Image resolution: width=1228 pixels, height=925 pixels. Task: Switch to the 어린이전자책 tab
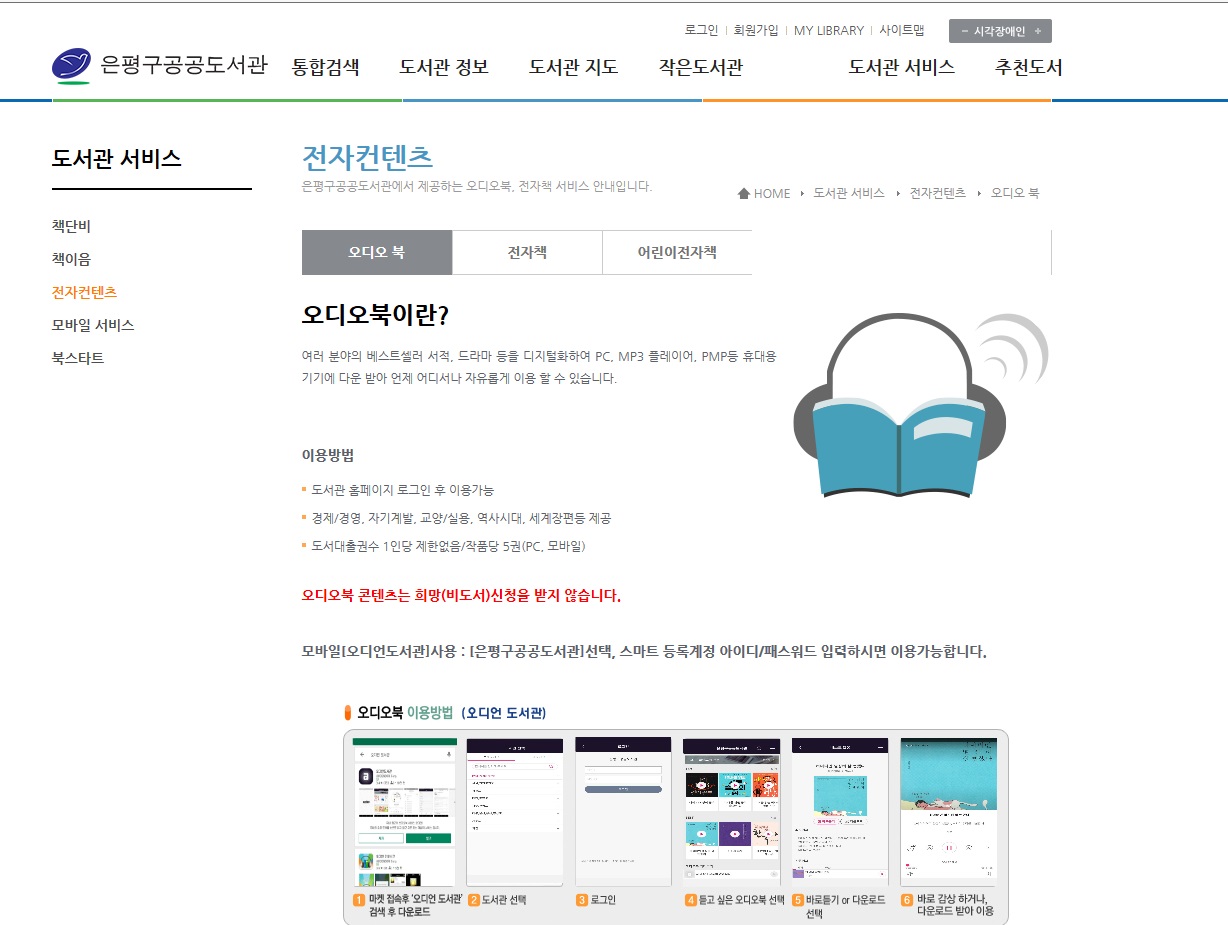click(677, 253)
